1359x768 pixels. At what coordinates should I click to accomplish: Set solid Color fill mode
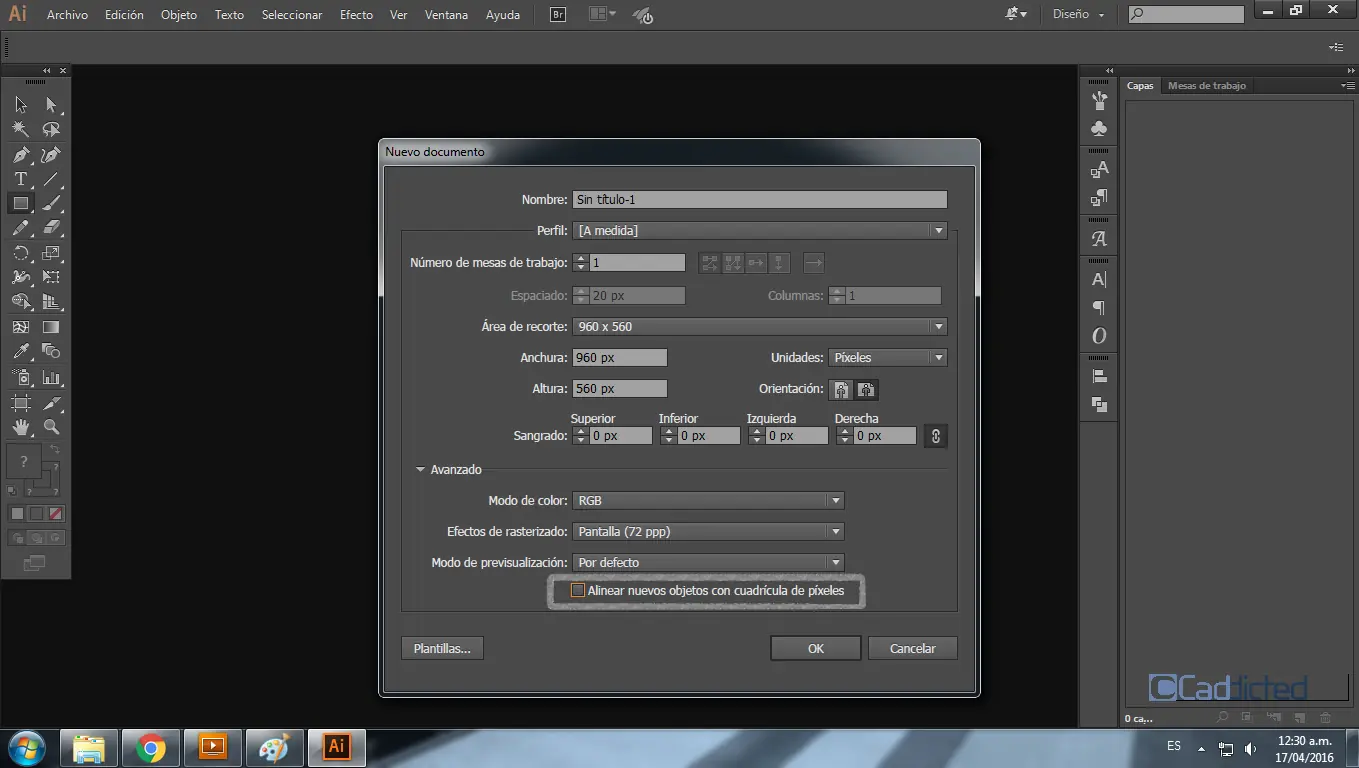point(17,513)
